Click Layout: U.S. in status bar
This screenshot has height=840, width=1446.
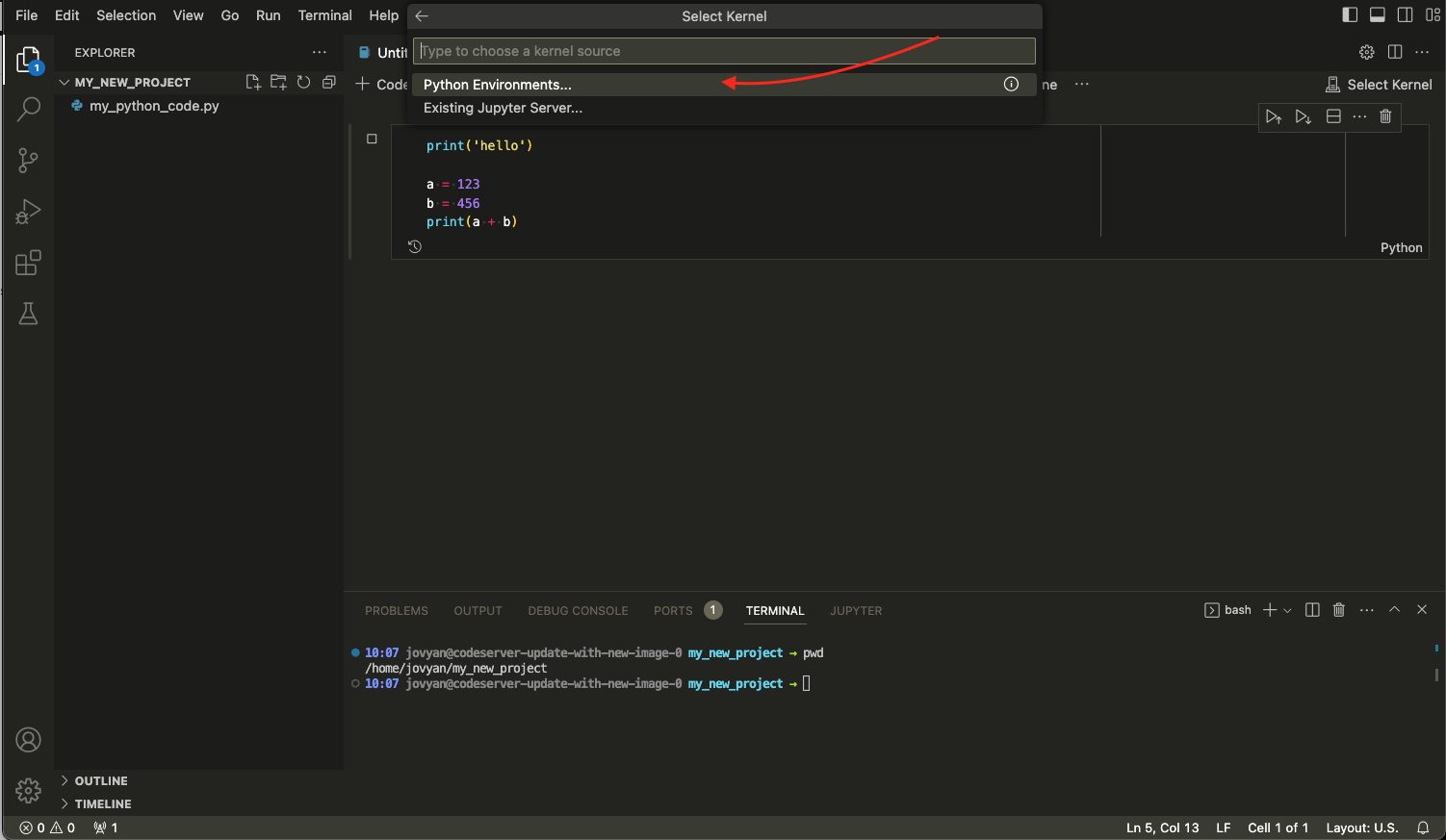click(x=1361, y=827)
